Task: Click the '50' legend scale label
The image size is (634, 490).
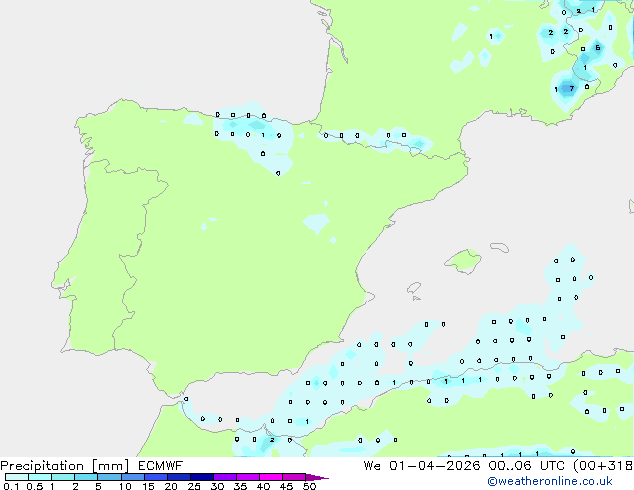Action: click(x=310, y=486)
